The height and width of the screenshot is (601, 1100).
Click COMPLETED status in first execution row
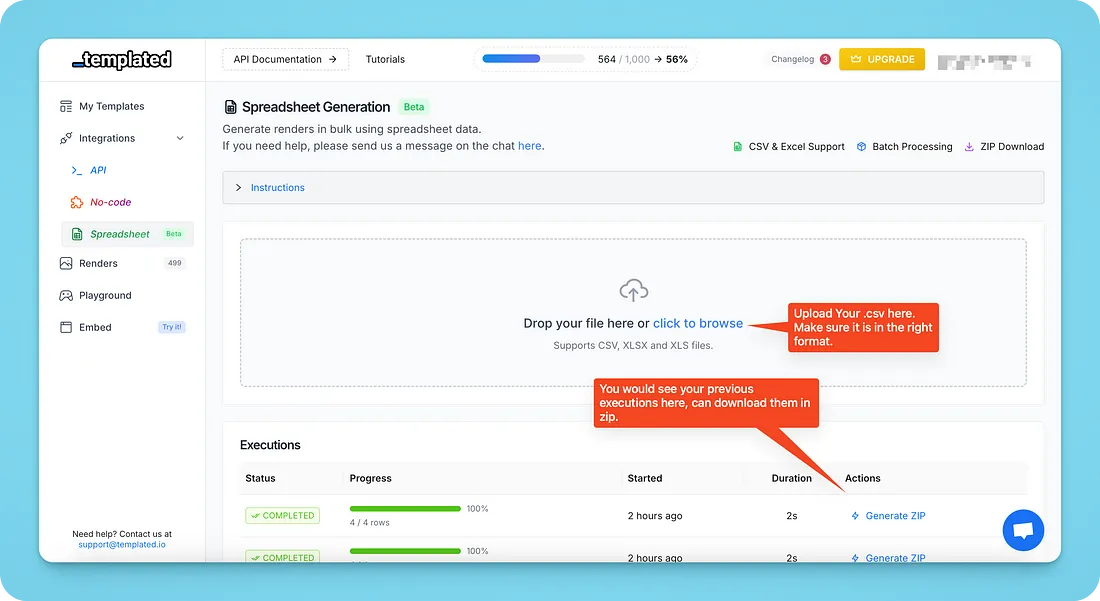(x=283, y=516)
